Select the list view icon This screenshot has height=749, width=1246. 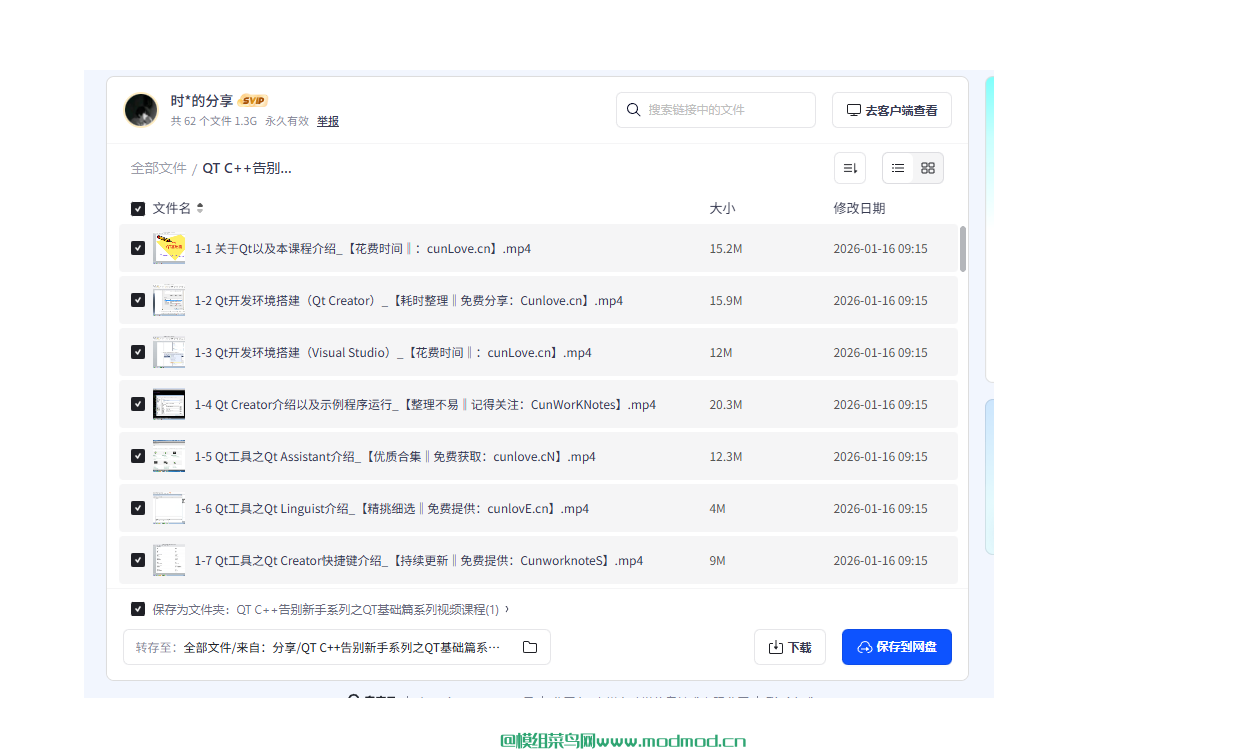point(897,168)
